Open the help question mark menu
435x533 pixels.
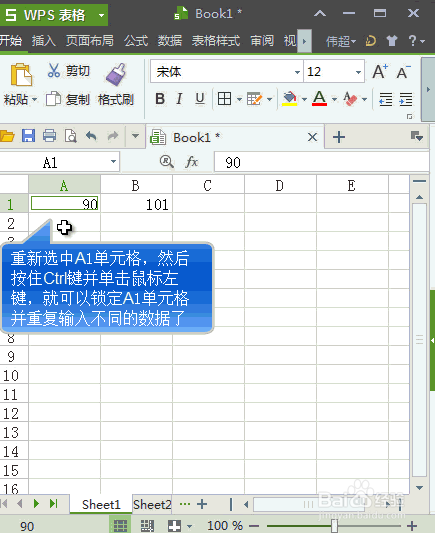[416, 41]
